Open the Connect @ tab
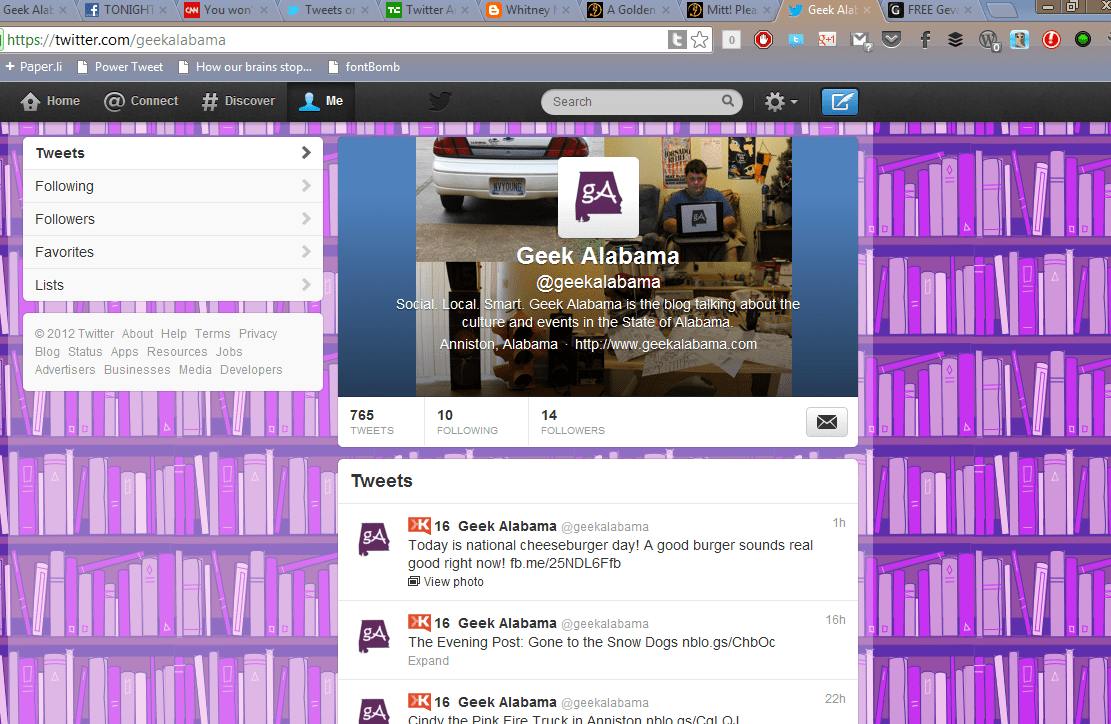The height and width of the screenshot is (724, 1111). 141,101
